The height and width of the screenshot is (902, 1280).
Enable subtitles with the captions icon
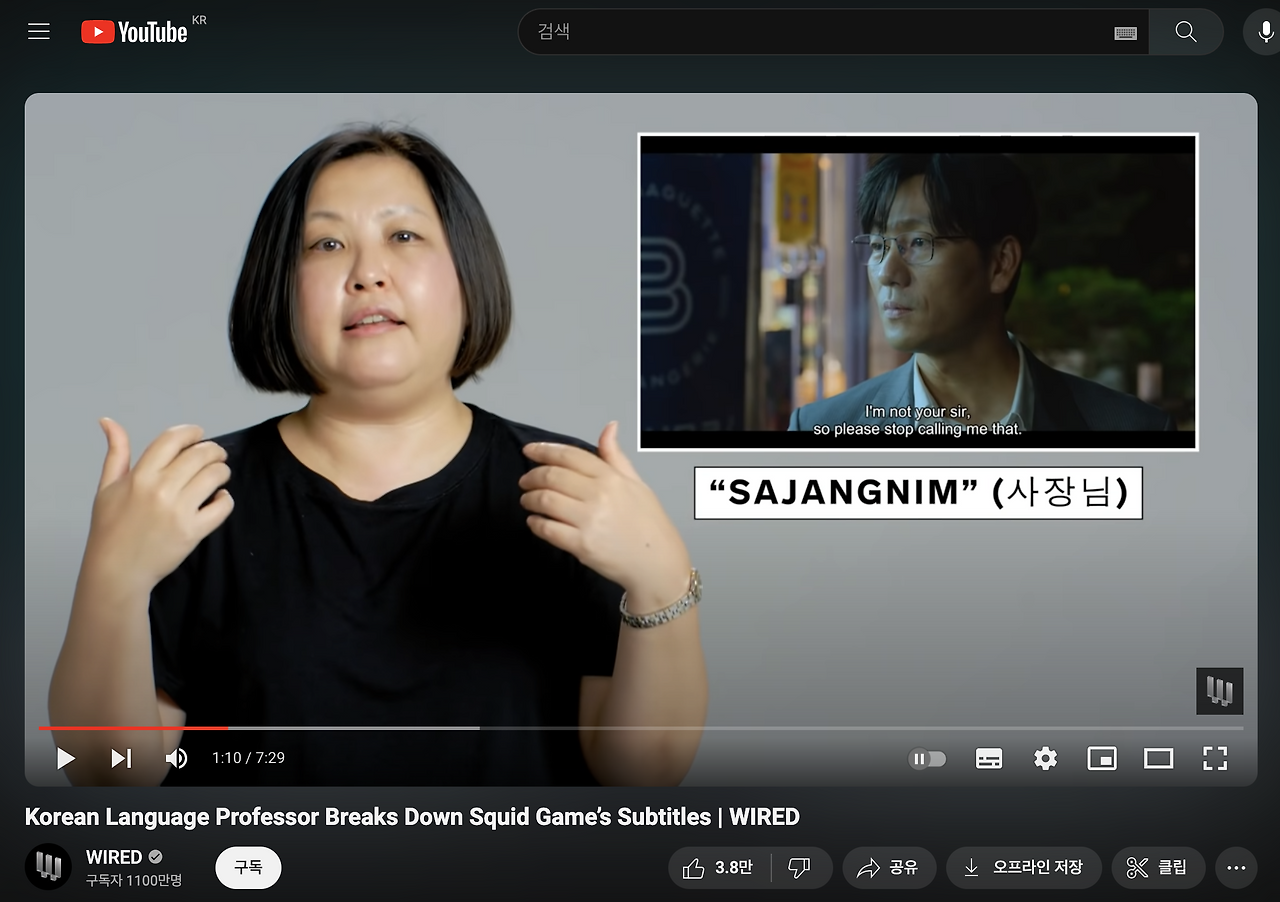click(x=989, y=758)
